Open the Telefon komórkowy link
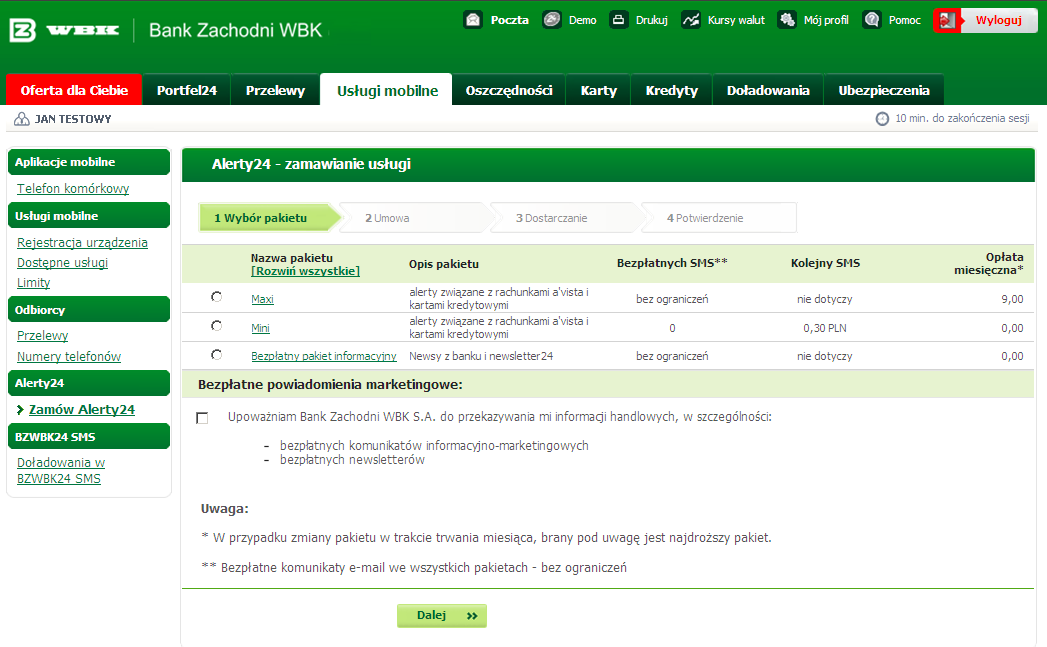The image size is (1047, 647). [73, 189]
